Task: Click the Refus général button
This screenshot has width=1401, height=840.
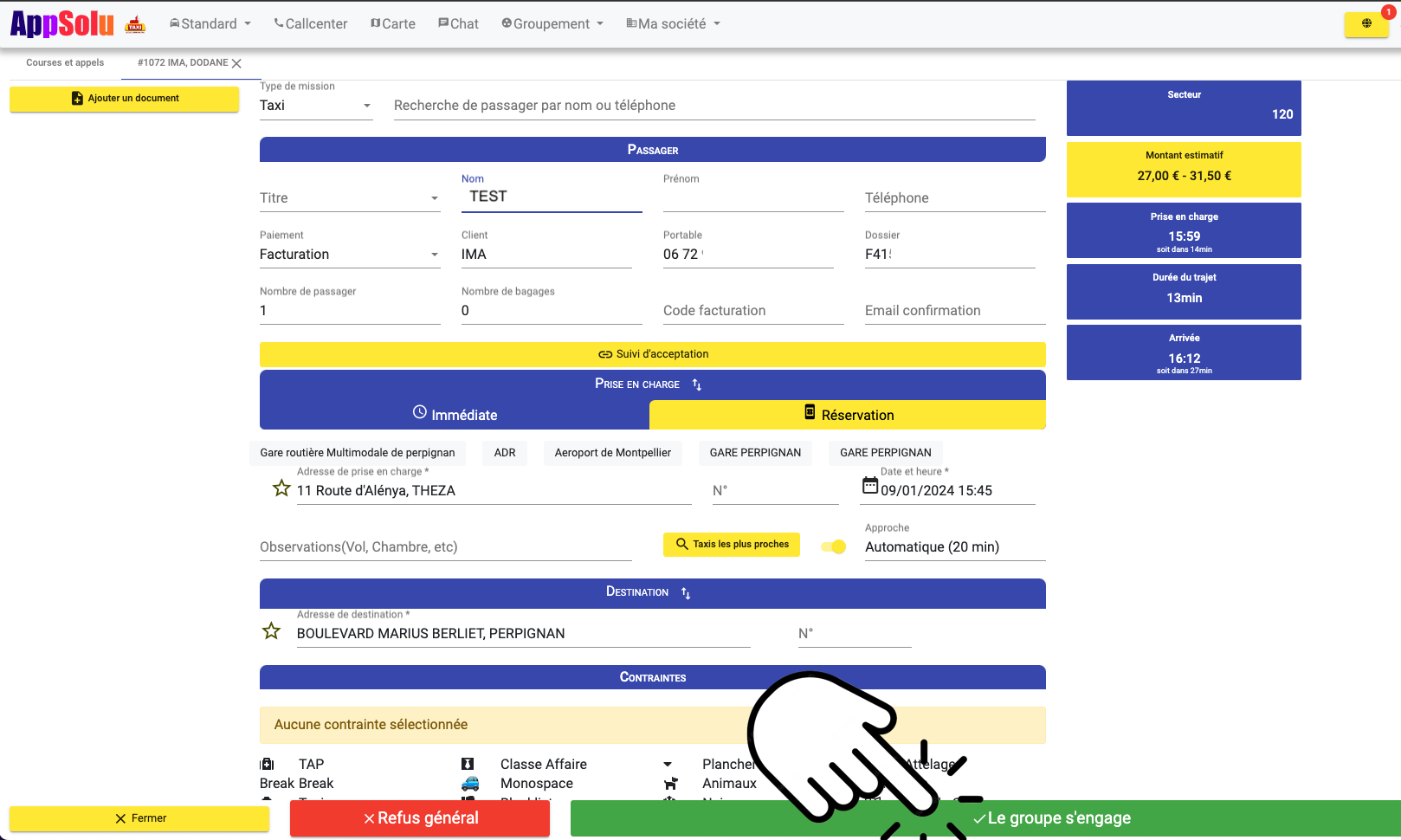Action: [420, 818]
